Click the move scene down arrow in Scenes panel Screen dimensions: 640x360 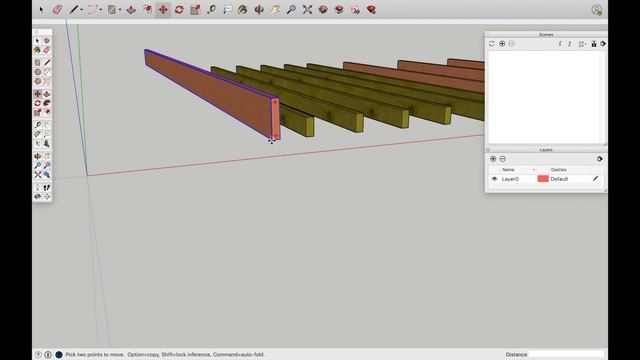pos(570,44)
